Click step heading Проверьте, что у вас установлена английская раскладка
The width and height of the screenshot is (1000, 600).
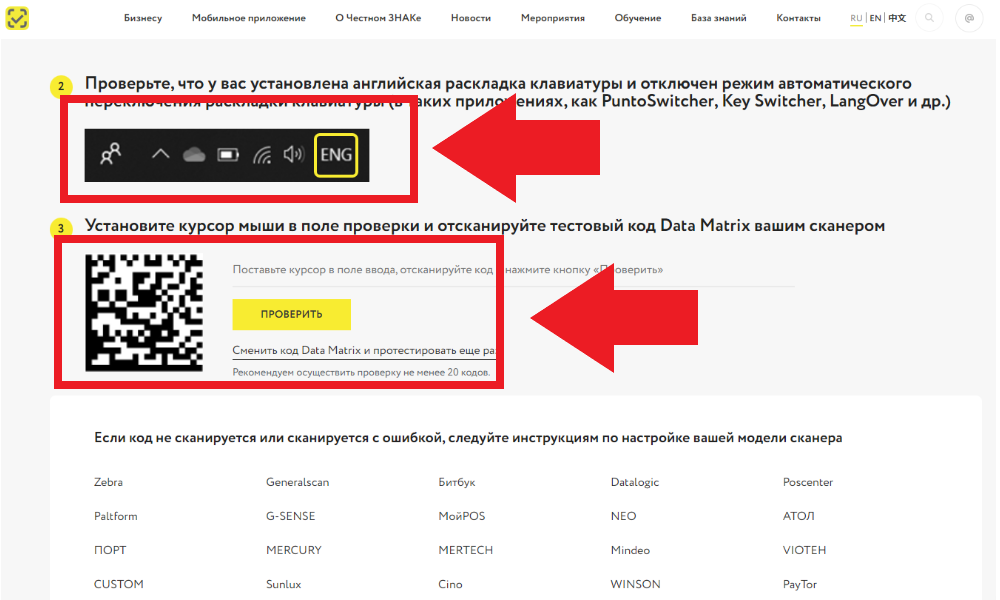click(x=517, y=92)
